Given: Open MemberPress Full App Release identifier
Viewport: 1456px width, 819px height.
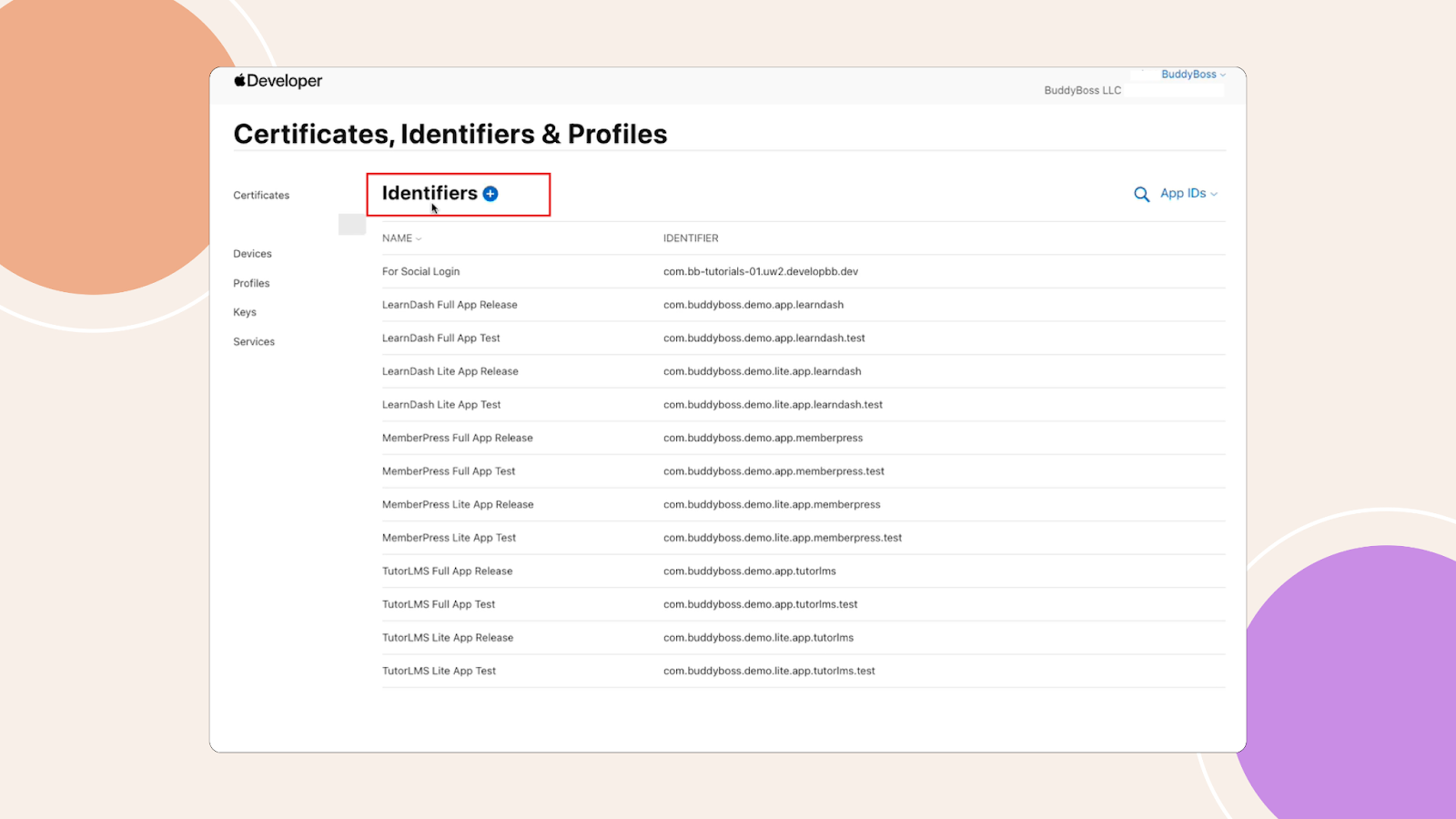Looking at the screenshot, I should [458, 438].
